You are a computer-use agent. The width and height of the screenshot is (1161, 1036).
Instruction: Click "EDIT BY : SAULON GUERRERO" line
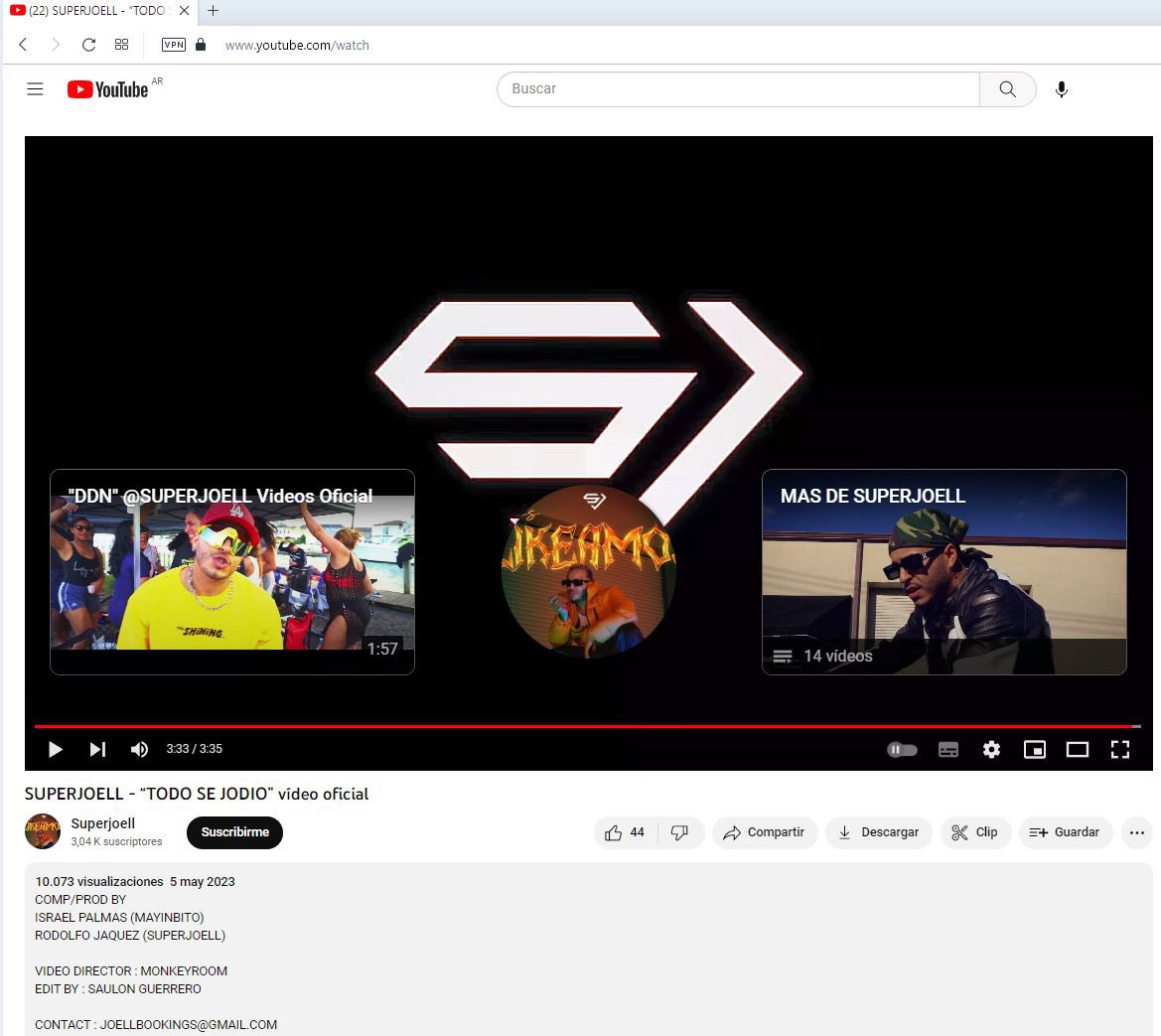(x=118, y=988)
